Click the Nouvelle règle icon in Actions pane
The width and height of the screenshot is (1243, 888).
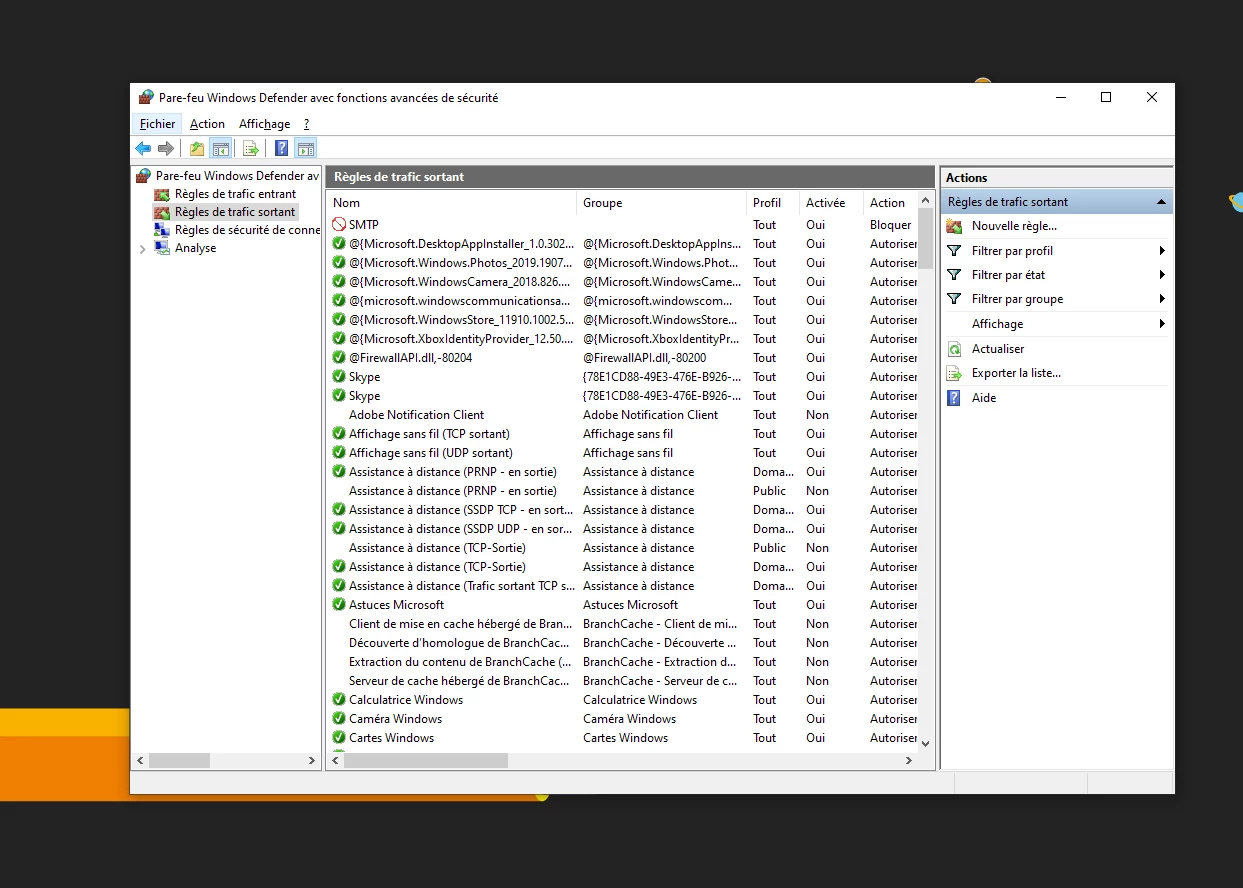click(954, 226)
